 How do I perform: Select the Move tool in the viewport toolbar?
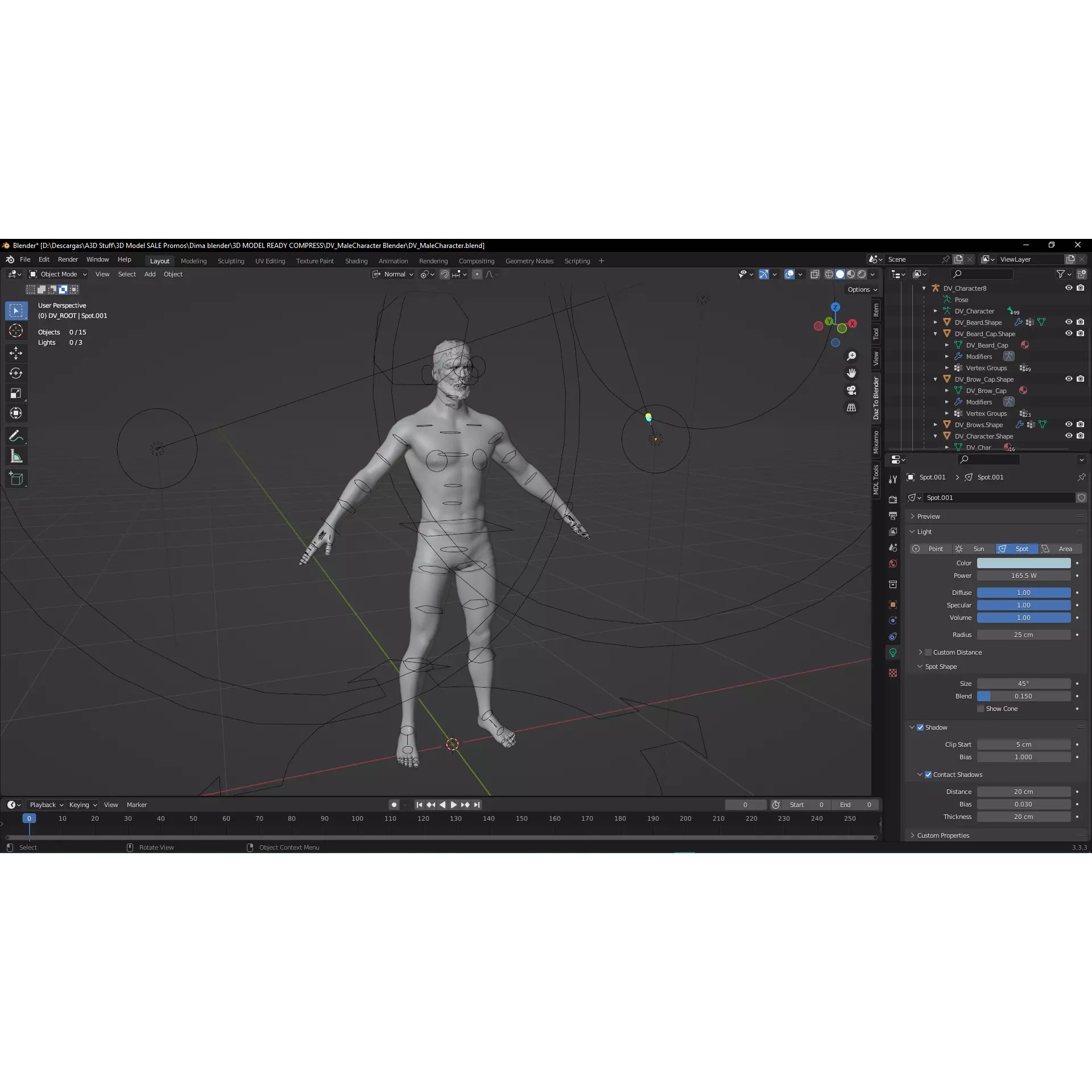(x=16, y=353)
